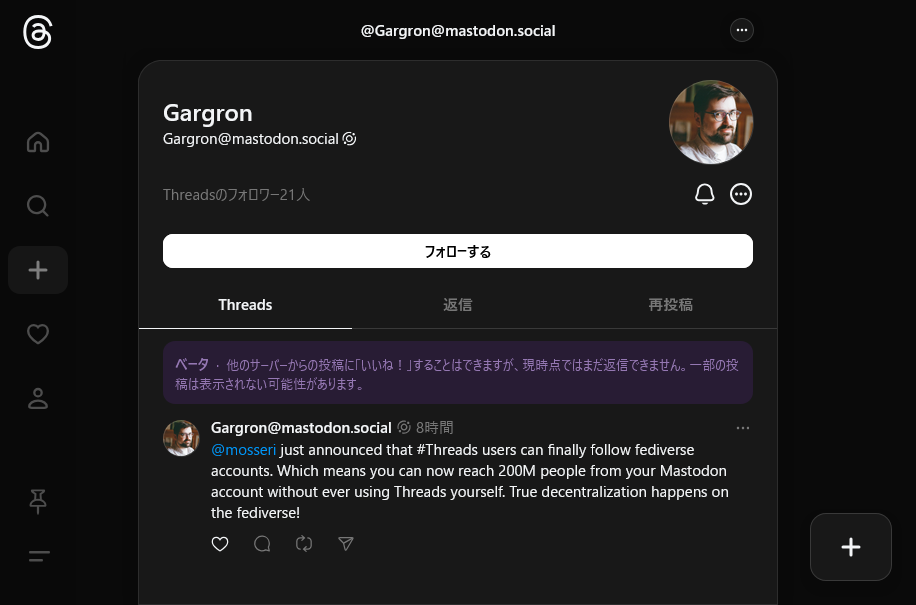Open the @mosseri mention link
916x605 pixels.
[x=243, y=450]
